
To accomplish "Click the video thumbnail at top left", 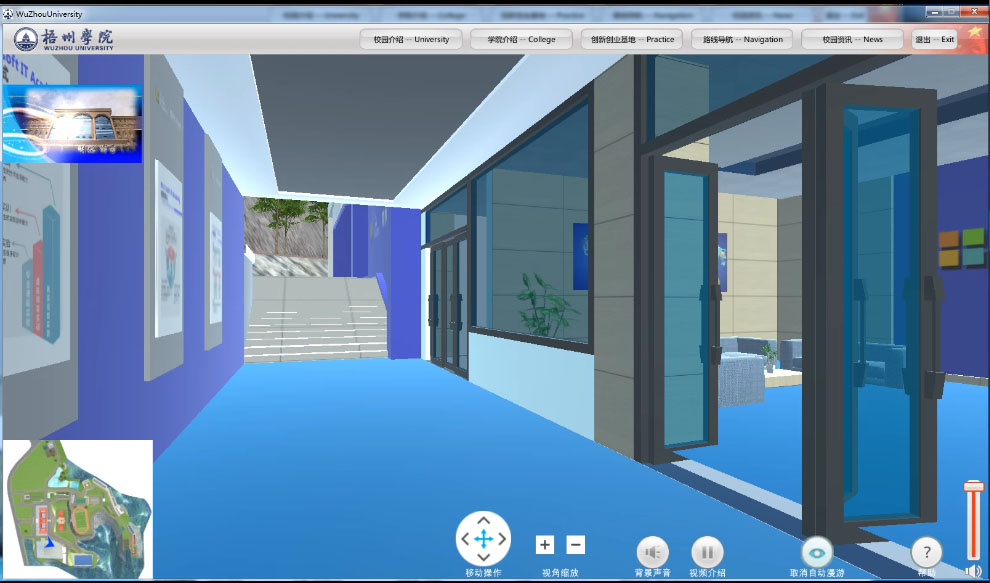I will (72, 124).
